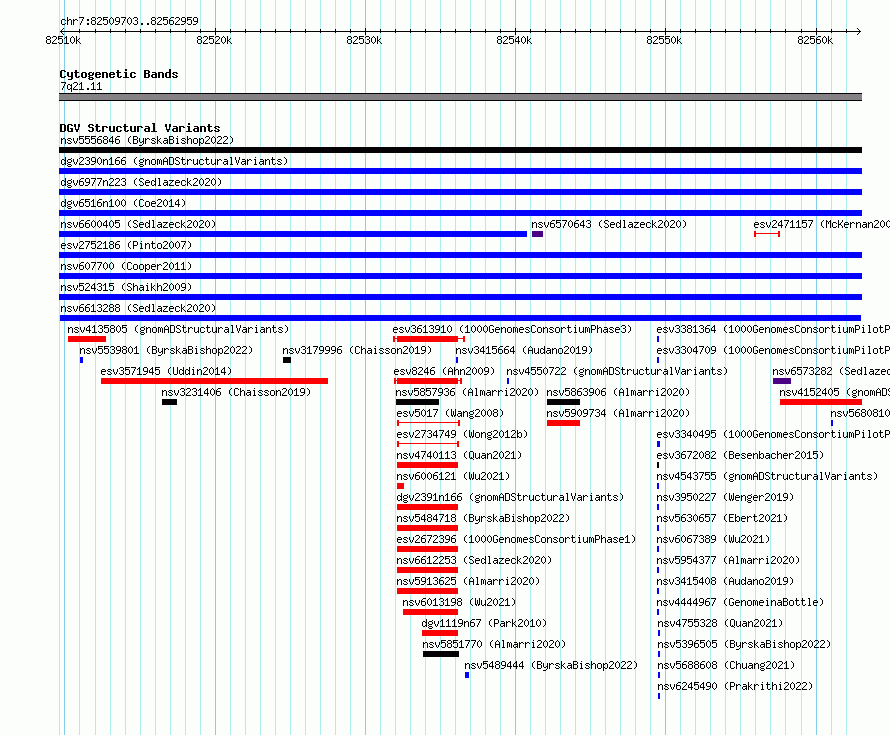
Task: Select nsv607700 (Cooper2011) variant label
Action: pos(126,266)
